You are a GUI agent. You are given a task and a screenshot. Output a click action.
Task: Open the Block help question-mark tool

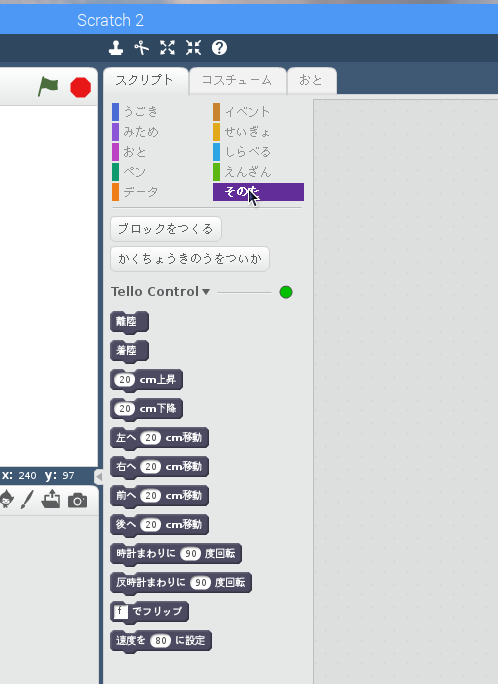click(219, 48)
